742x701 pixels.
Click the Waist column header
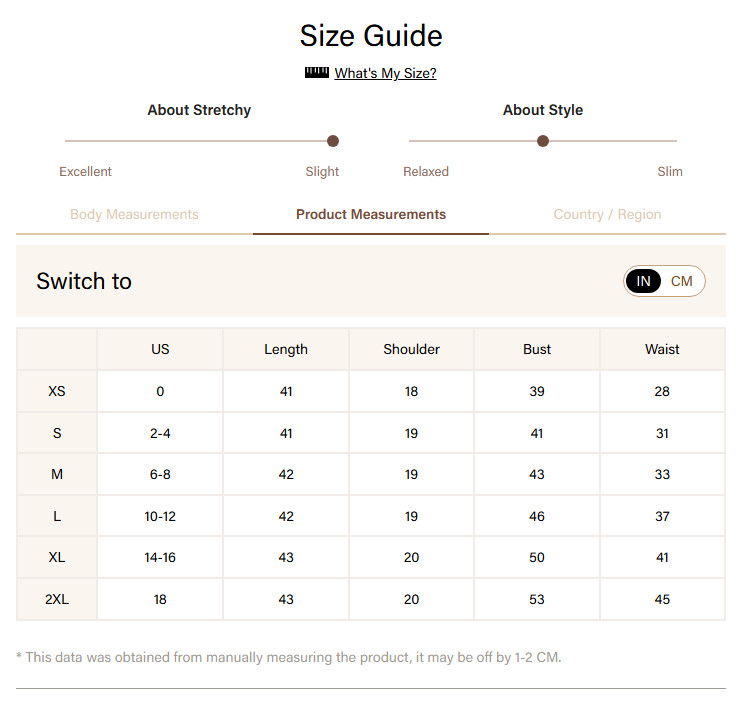(x=662, y=349)
